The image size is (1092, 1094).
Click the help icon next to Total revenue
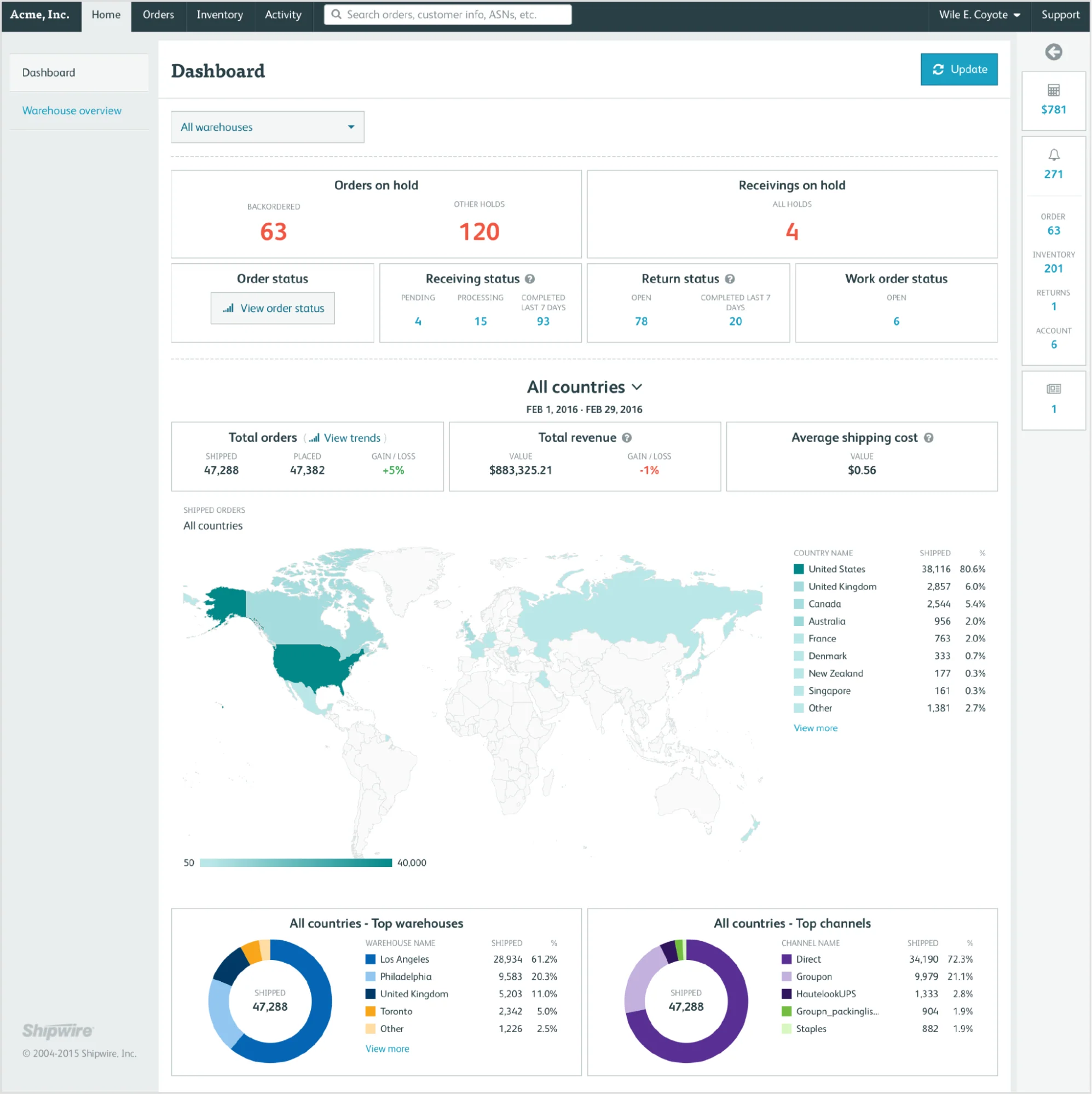[x=626, y=437]
